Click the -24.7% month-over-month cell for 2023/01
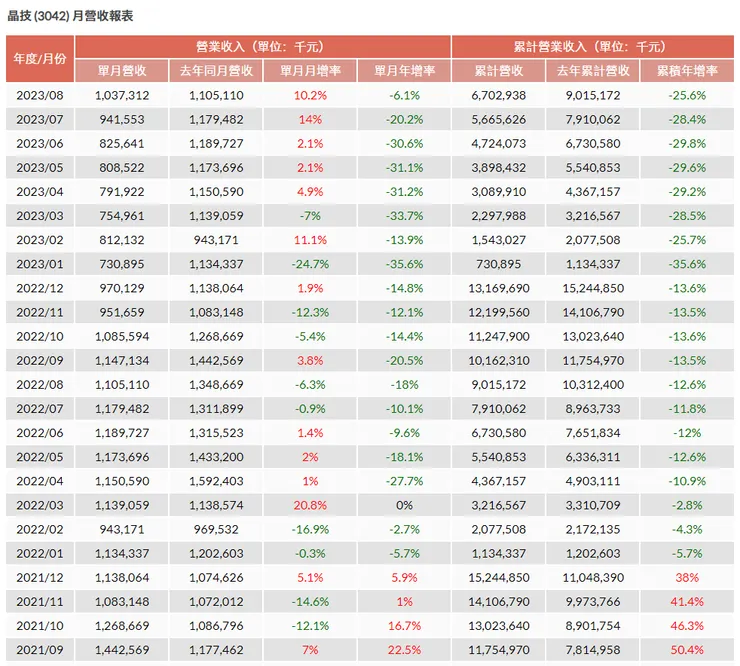Screen dimensions: 740x666 tap(310, 265)
